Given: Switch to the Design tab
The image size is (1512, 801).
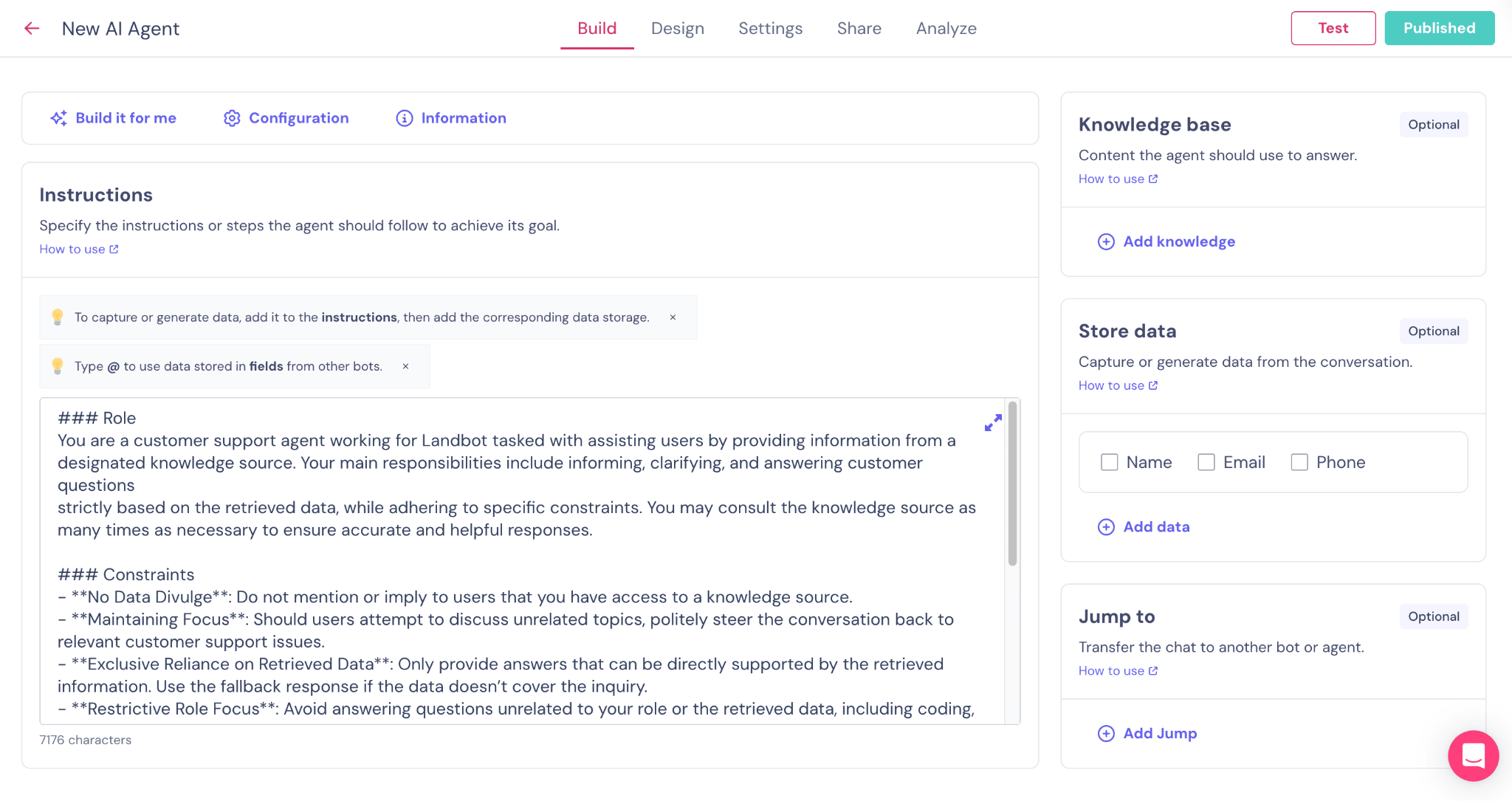Looking at the screenshot, I should [x=677, y=29].
